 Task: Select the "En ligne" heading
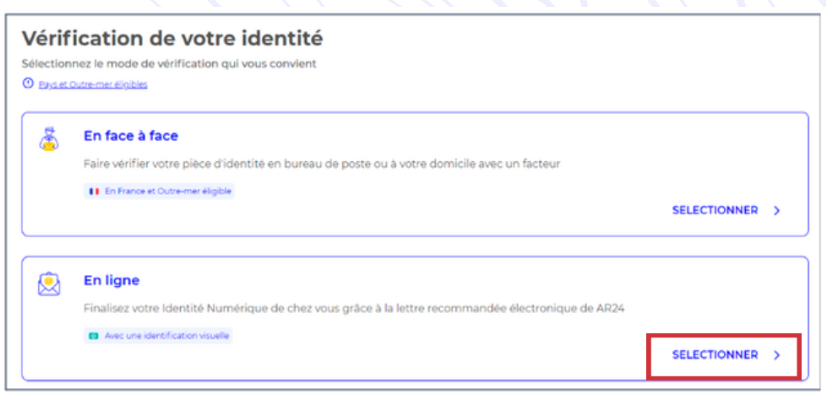112,281
